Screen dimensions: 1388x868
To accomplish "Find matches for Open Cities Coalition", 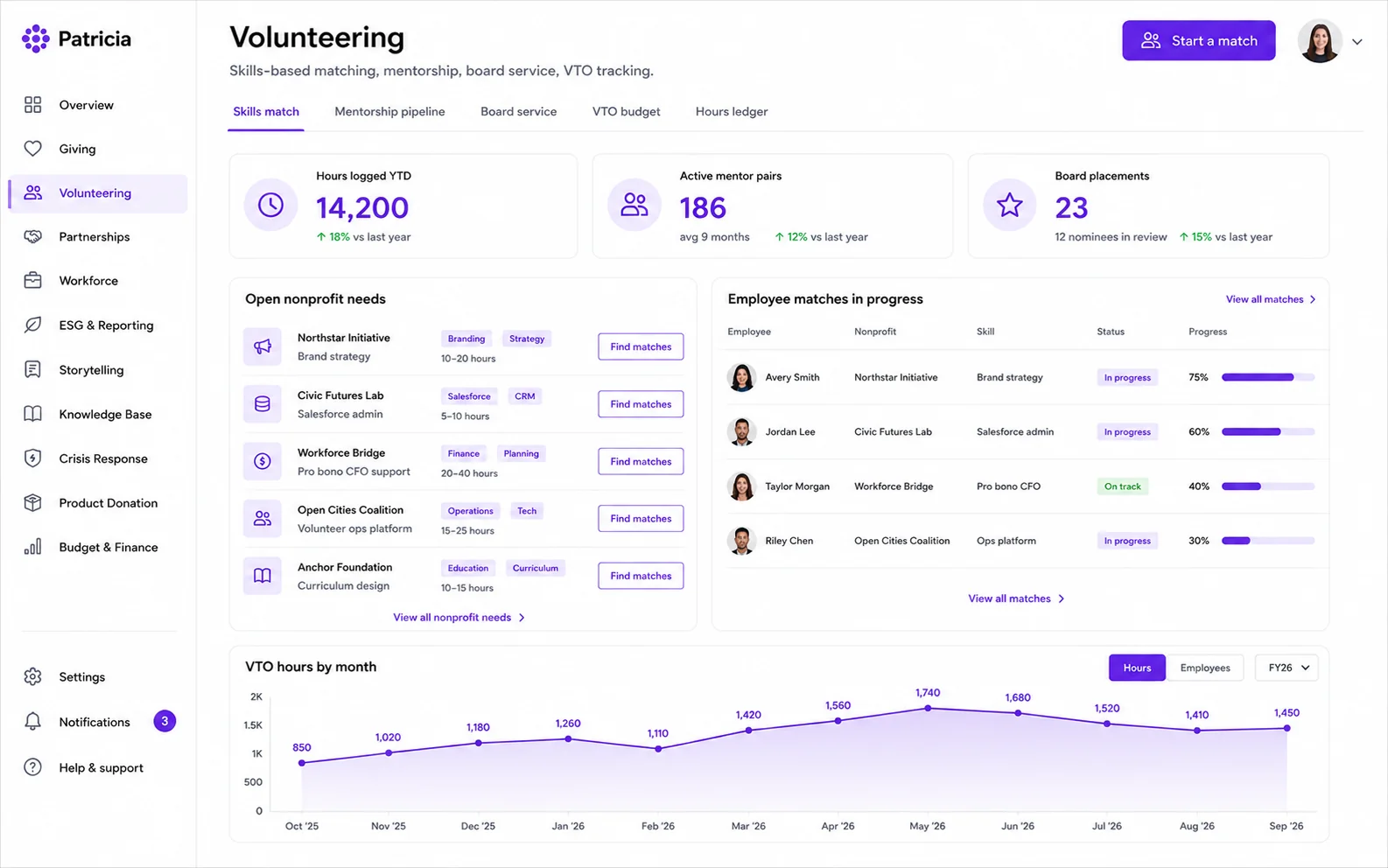I will [641, 519].
